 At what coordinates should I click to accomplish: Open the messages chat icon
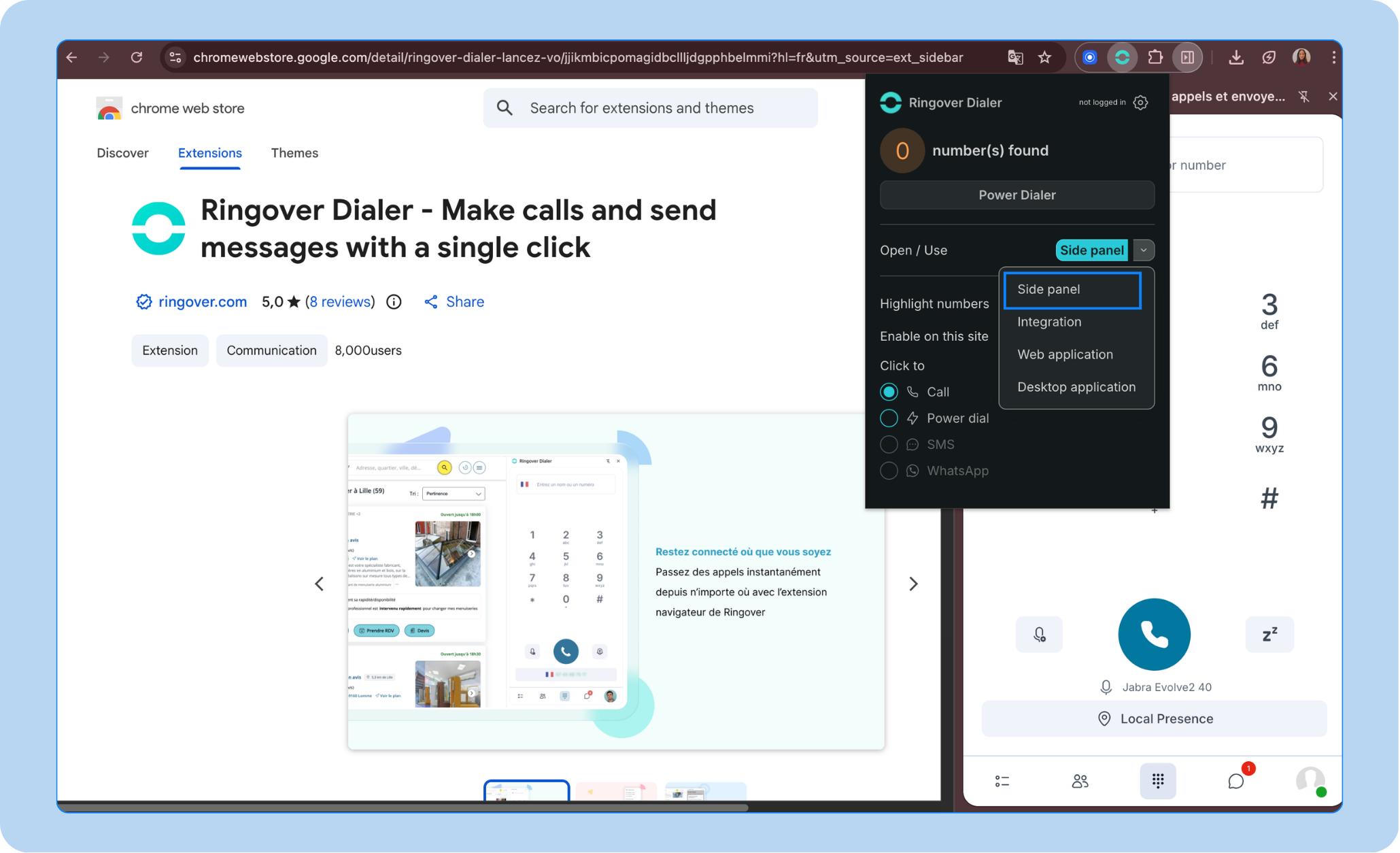[1235, 781]
